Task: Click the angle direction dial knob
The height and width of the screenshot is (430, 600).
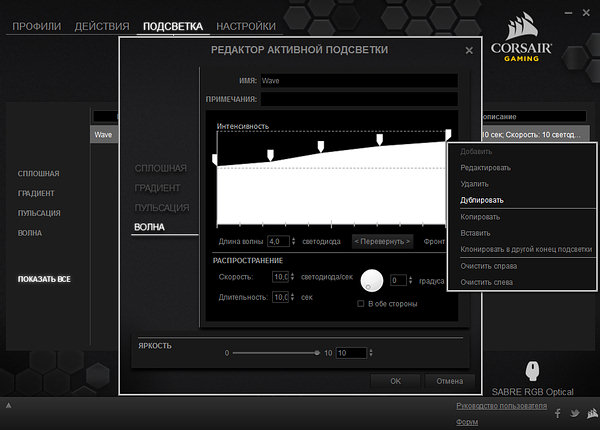Action: (x=372, y=281)
